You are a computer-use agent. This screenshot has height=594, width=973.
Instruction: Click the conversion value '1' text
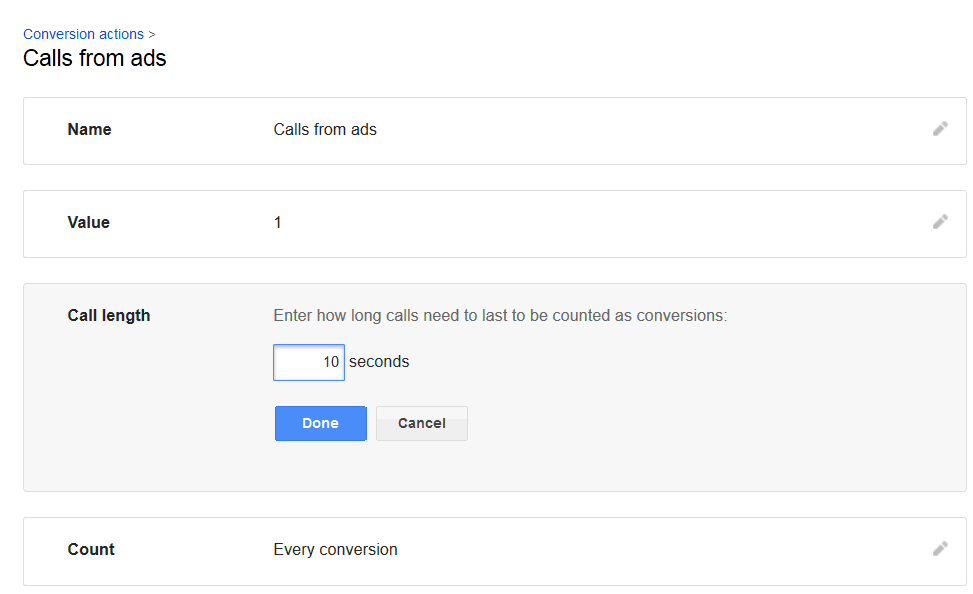pyautogui.click(x=278, y=222)
